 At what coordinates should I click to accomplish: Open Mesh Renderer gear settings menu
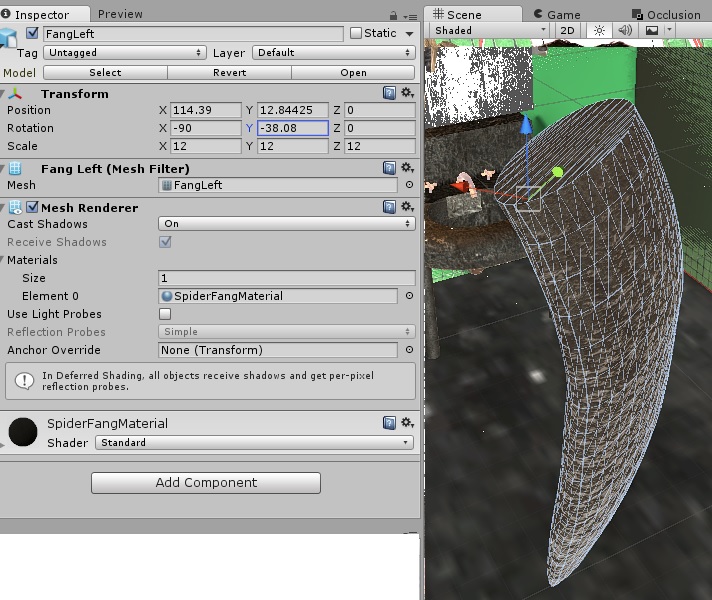click(407, 207)
